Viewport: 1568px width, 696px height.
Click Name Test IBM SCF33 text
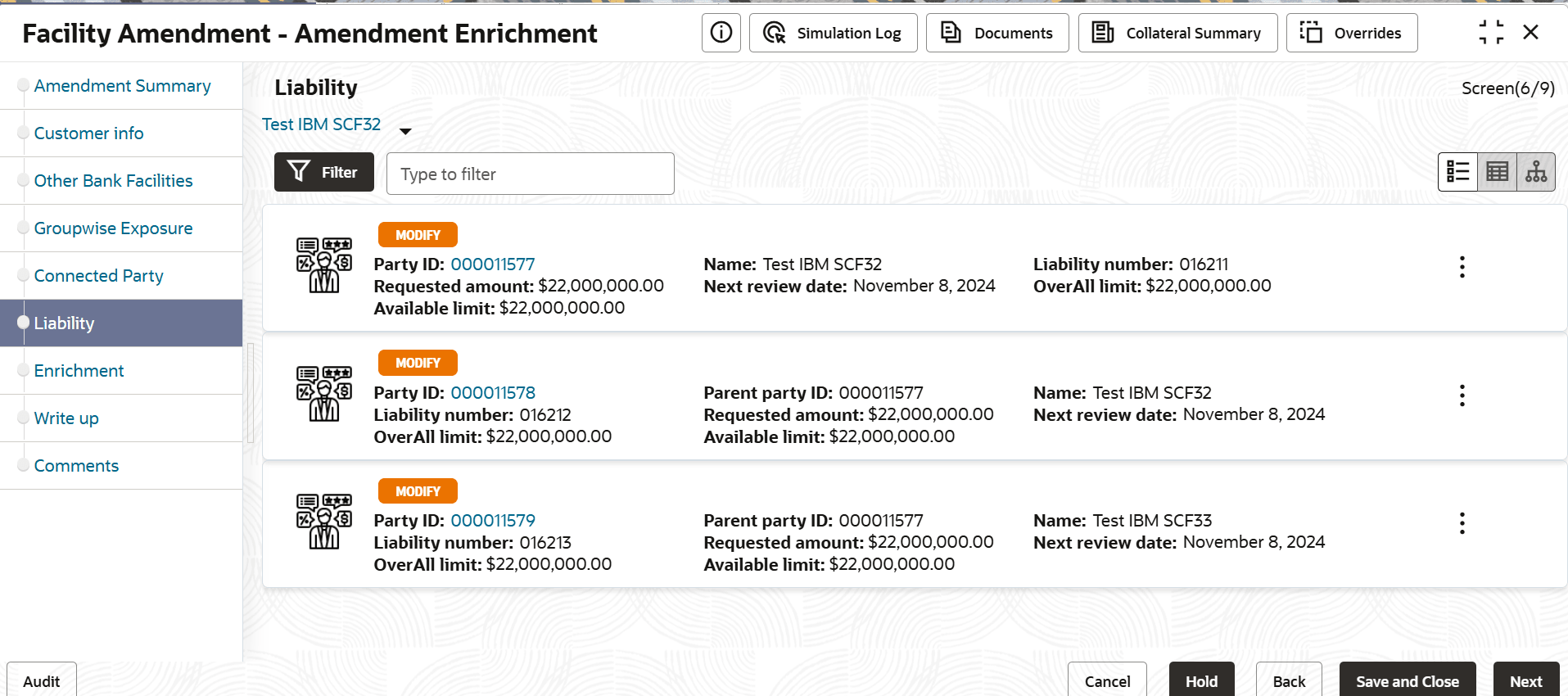[1123, 521]
